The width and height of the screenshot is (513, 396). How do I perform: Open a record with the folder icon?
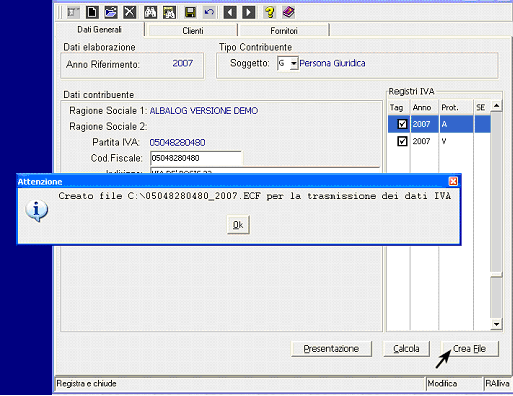coord(111,12)
